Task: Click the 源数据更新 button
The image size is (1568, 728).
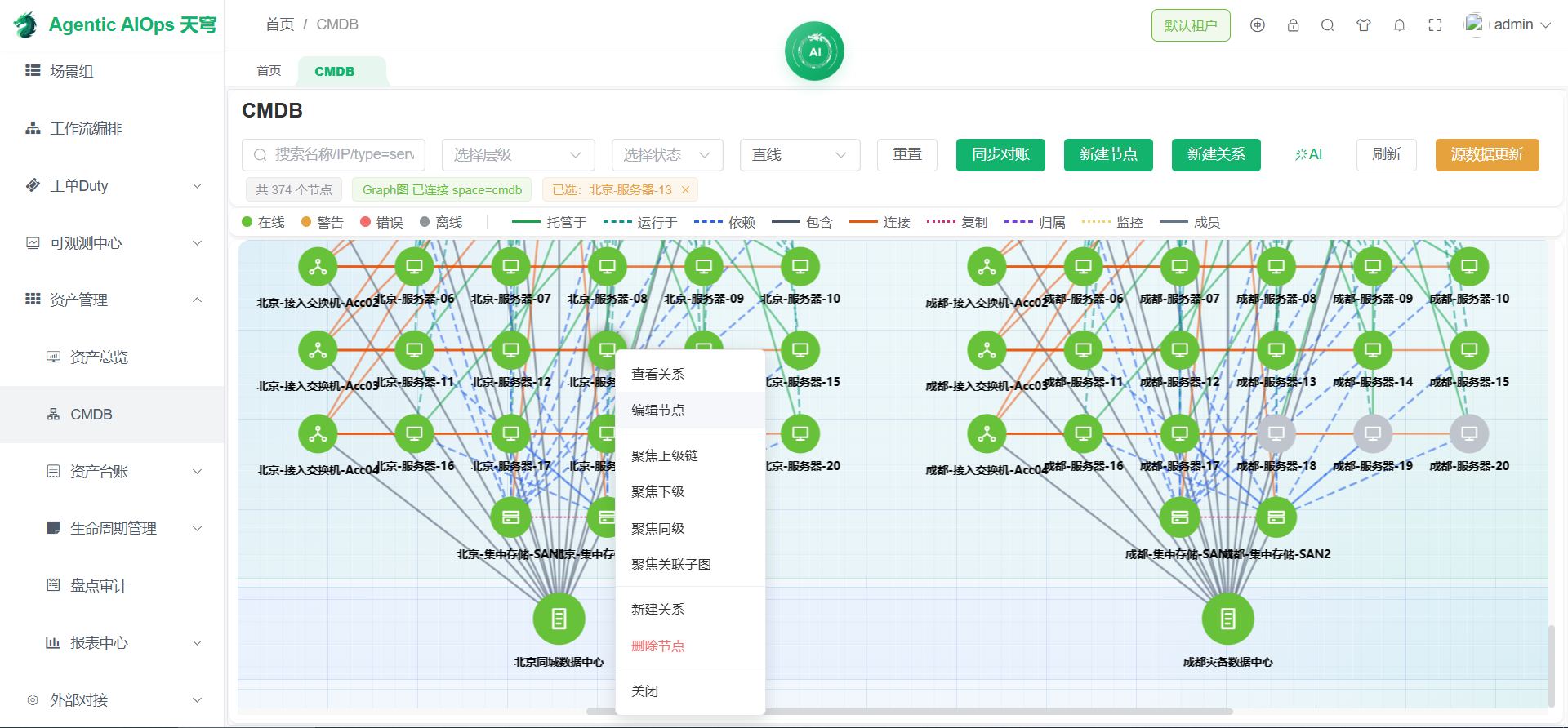Action: (1487, 155)
